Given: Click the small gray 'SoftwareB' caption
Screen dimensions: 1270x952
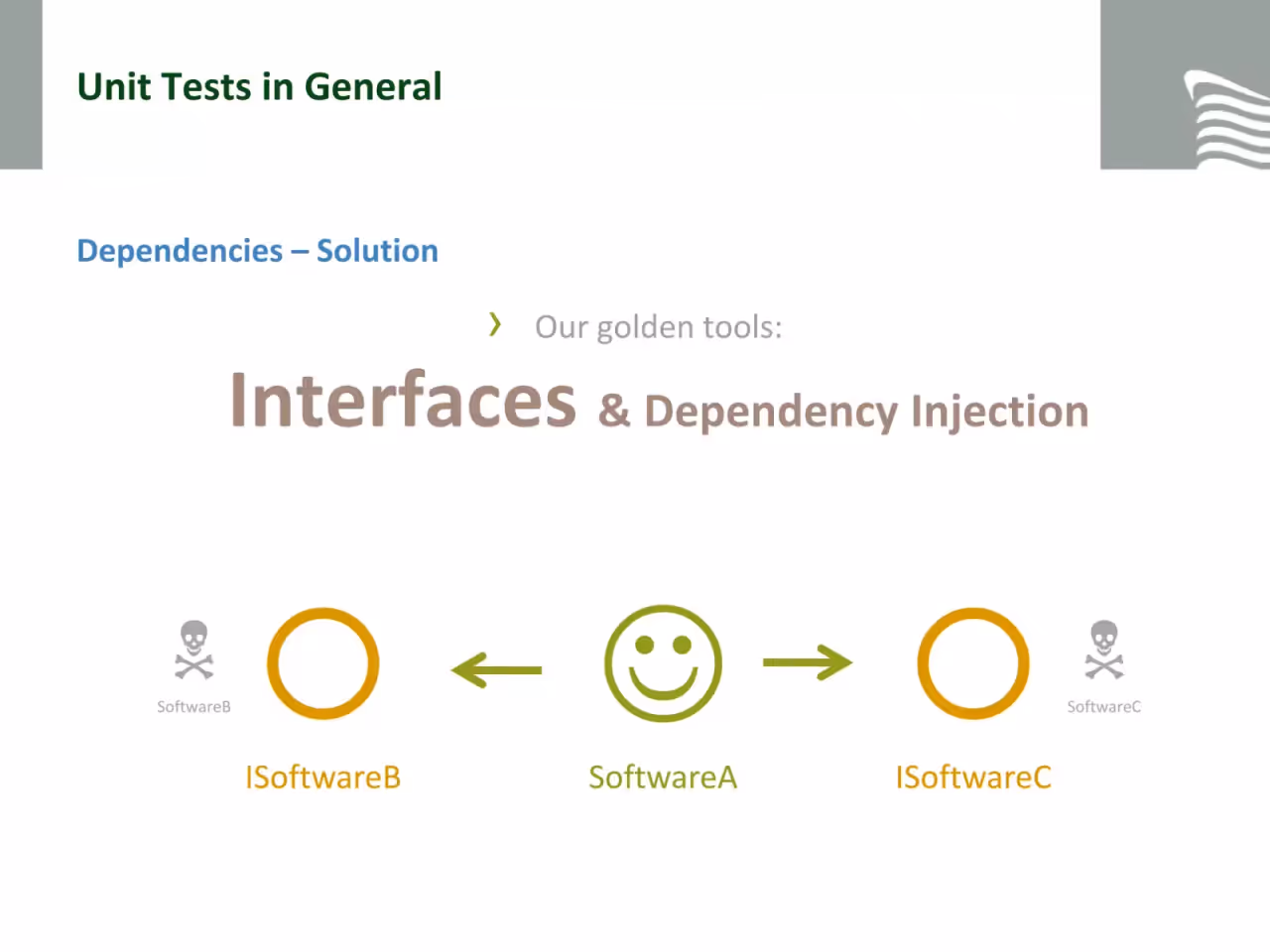Looking at the screenshot, I should pos(194,707).
